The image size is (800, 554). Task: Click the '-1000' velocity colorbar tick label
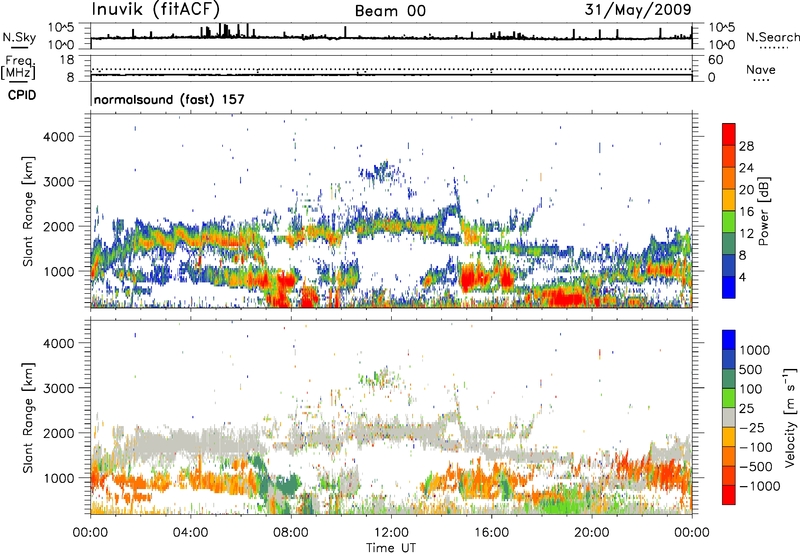point(759,486)
